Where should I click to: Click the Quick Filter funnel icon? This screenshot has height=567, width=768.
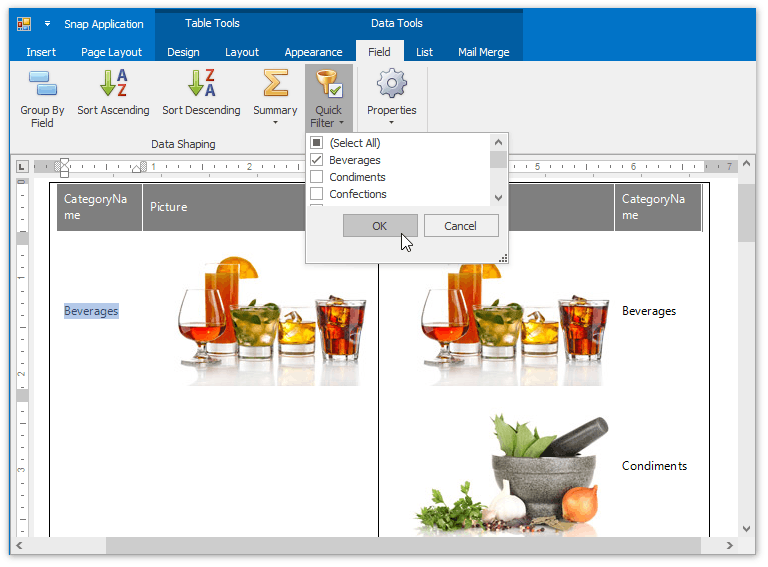(328, 83)
